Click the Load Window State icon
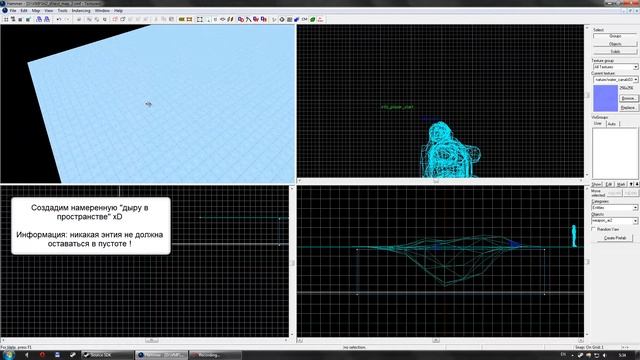Screen dimensions: 640x360 [x=39, y=19]
